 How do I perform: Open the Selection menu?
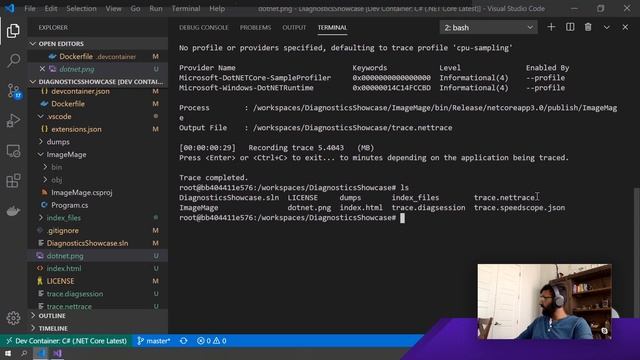tap(81, 8)
